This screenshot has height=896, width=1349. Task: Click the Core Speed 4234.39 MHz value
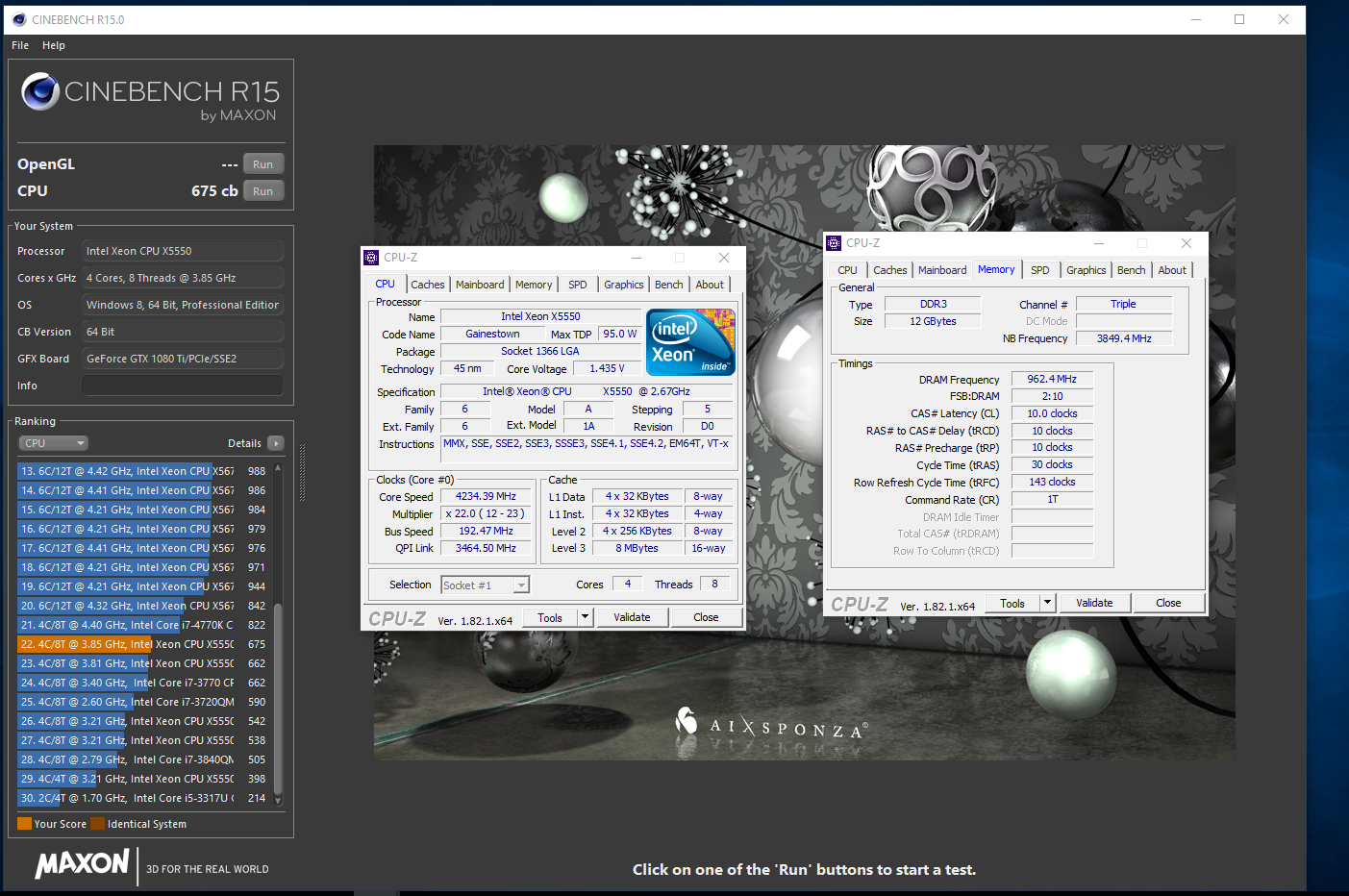(x=486, y=497)
